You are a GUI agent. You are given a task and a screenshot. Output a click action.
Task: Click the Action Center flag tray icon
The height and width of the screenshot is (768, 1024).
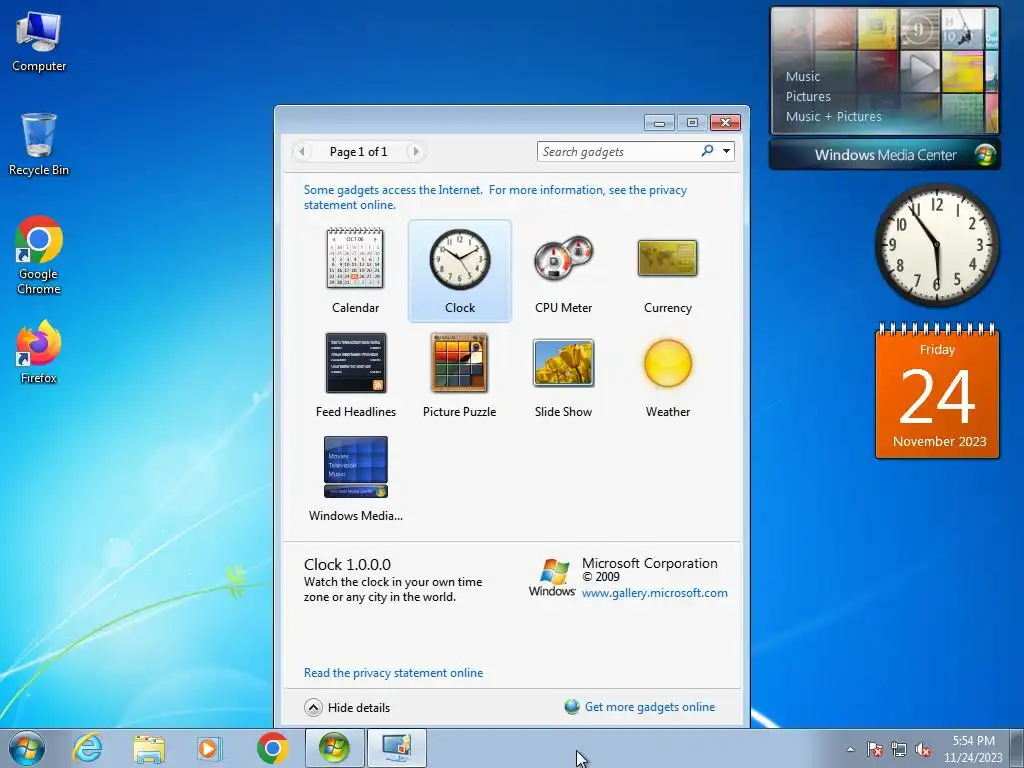click(874, 749)
